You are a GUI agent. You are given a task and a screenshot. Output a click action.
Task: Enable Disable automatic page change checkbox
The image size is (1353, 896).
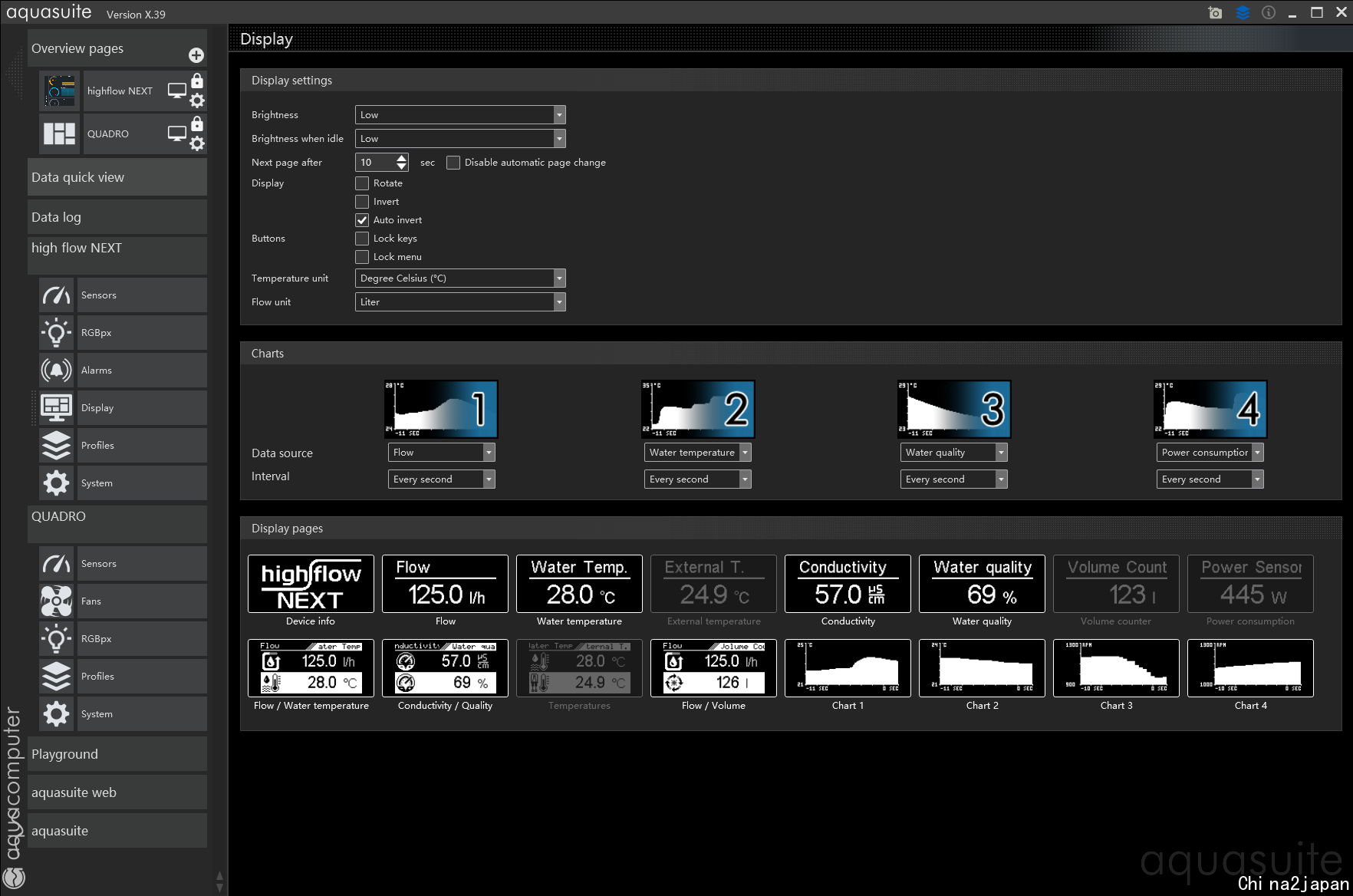[453, 163]
